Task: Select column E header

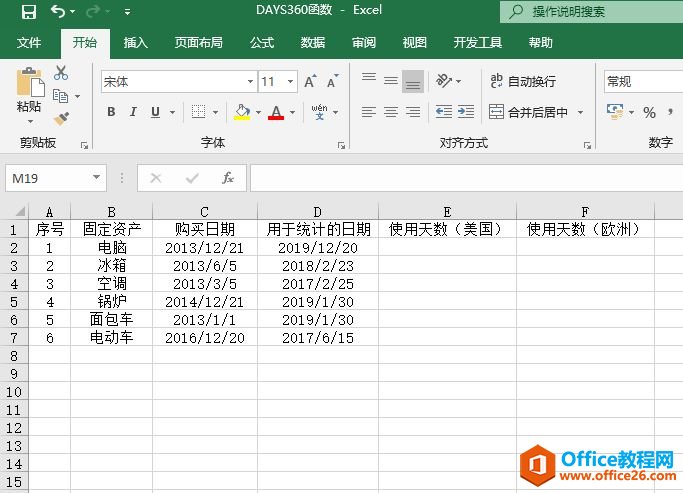Action: pos(447,212)
